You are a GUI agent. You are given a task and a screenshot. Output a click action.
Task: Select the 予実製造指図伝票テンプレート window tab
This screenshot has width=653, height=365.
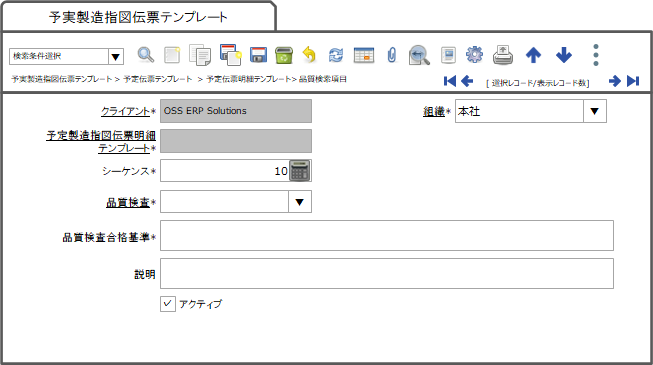pyautogui.click(x=138, y=17)
